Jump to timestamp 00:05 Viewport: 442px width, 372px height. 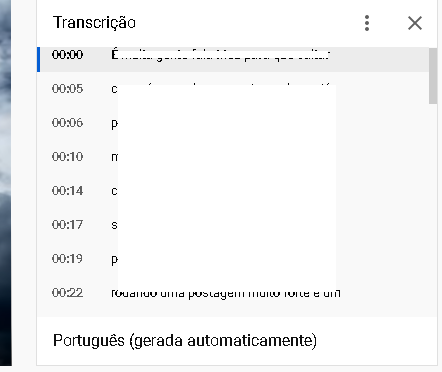point(67,89)
